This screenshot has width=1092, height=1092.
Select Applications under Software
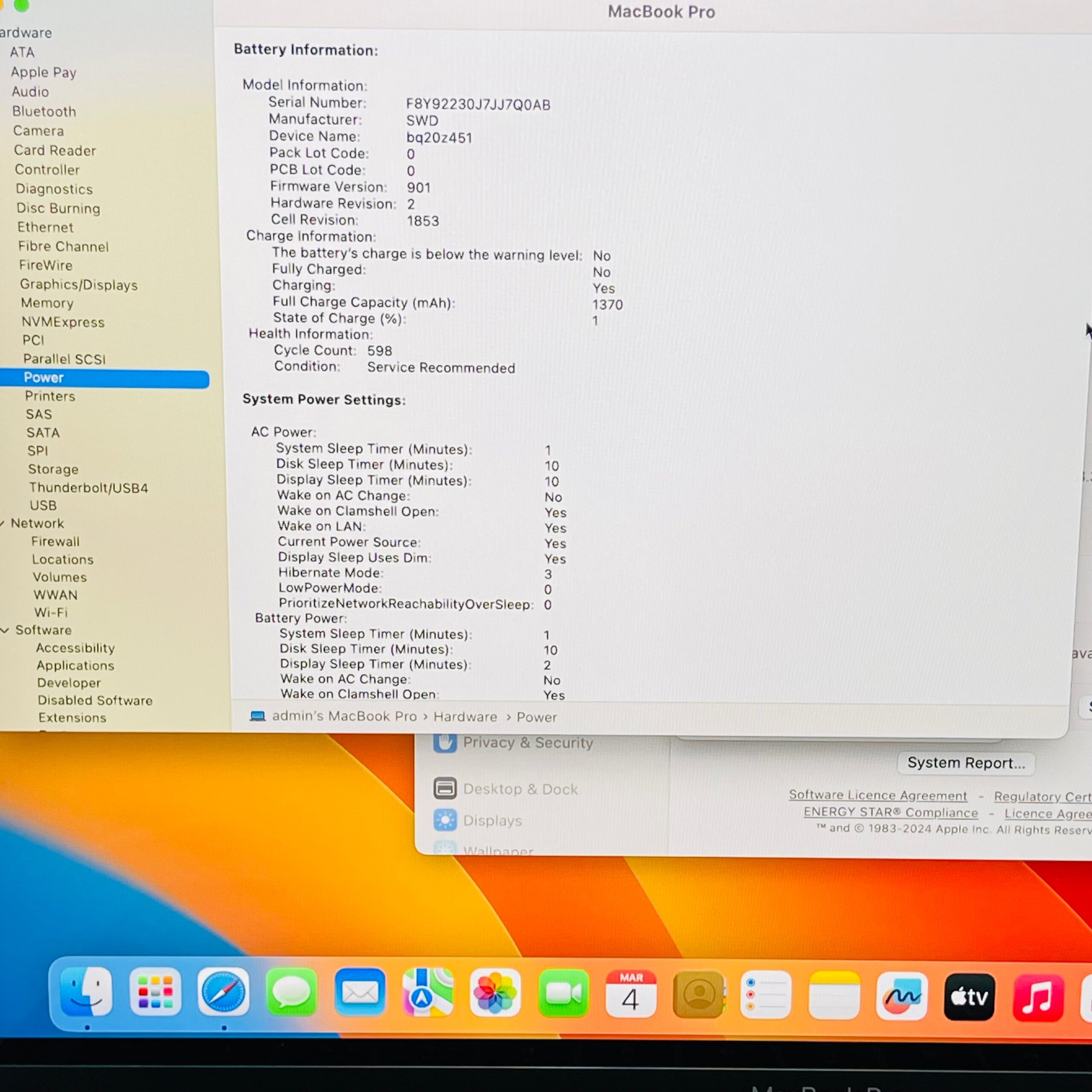pyautogui.click(x=75, y=665)
